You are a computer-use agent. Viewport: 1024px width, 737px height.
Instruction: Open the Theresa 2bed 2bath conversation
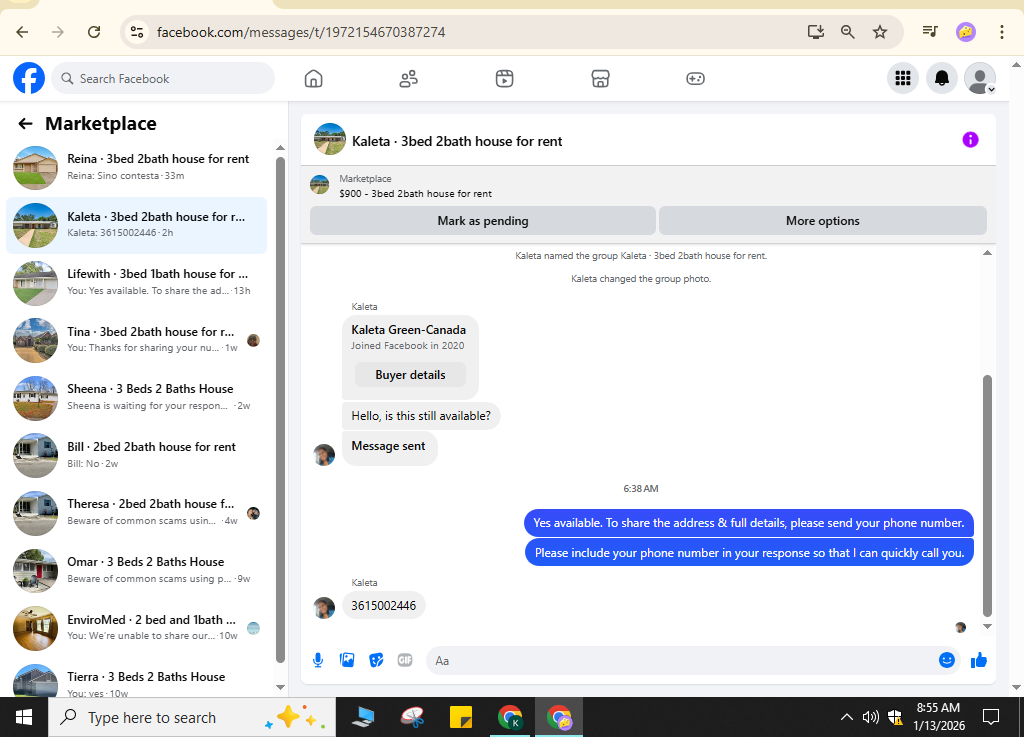(x=136, y=512)
